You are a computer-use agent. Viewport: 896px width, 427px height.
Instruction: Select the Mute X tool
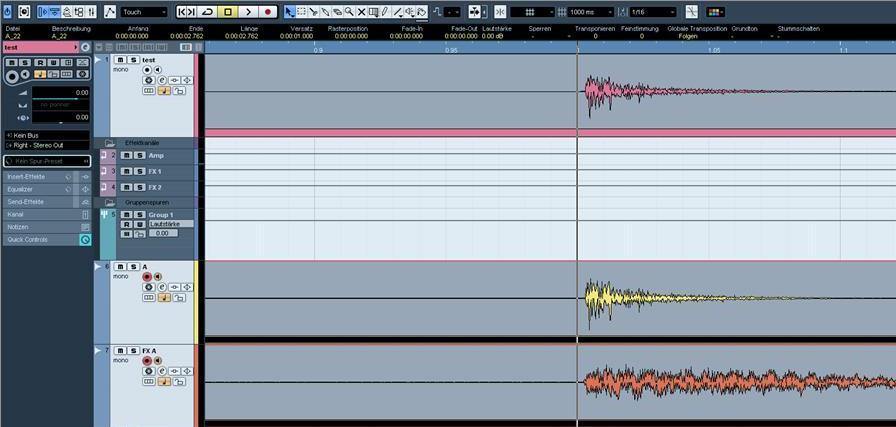361,11
